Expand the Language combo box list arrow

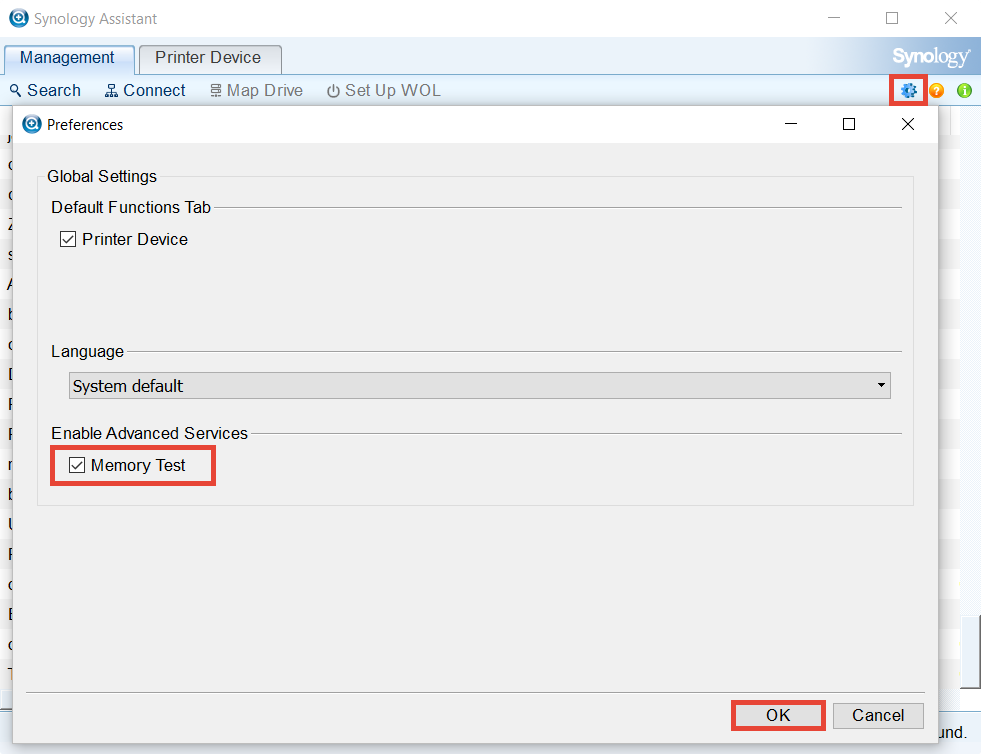tap(881, 385)
